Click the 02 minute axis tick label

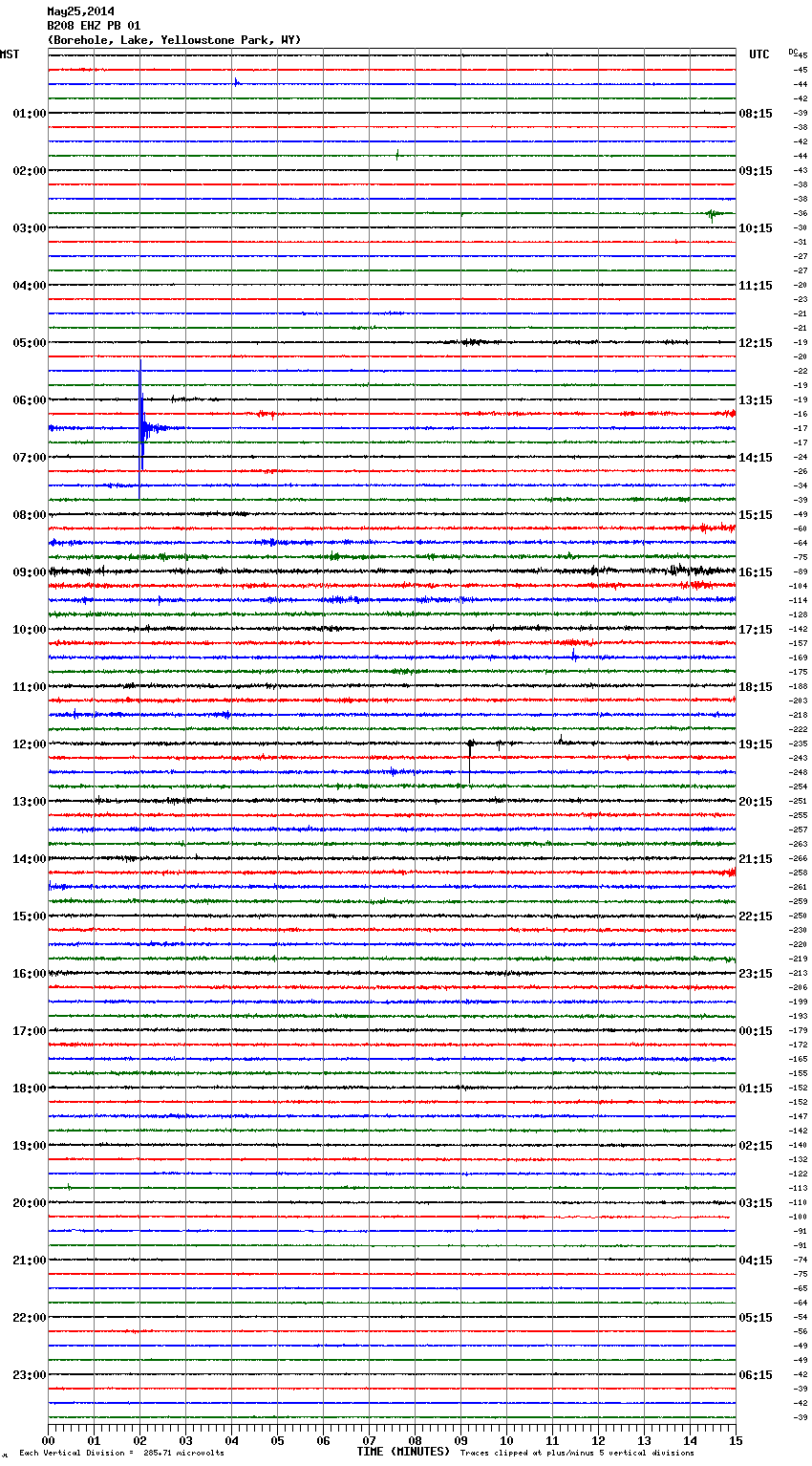click(x=139, y=1440)
